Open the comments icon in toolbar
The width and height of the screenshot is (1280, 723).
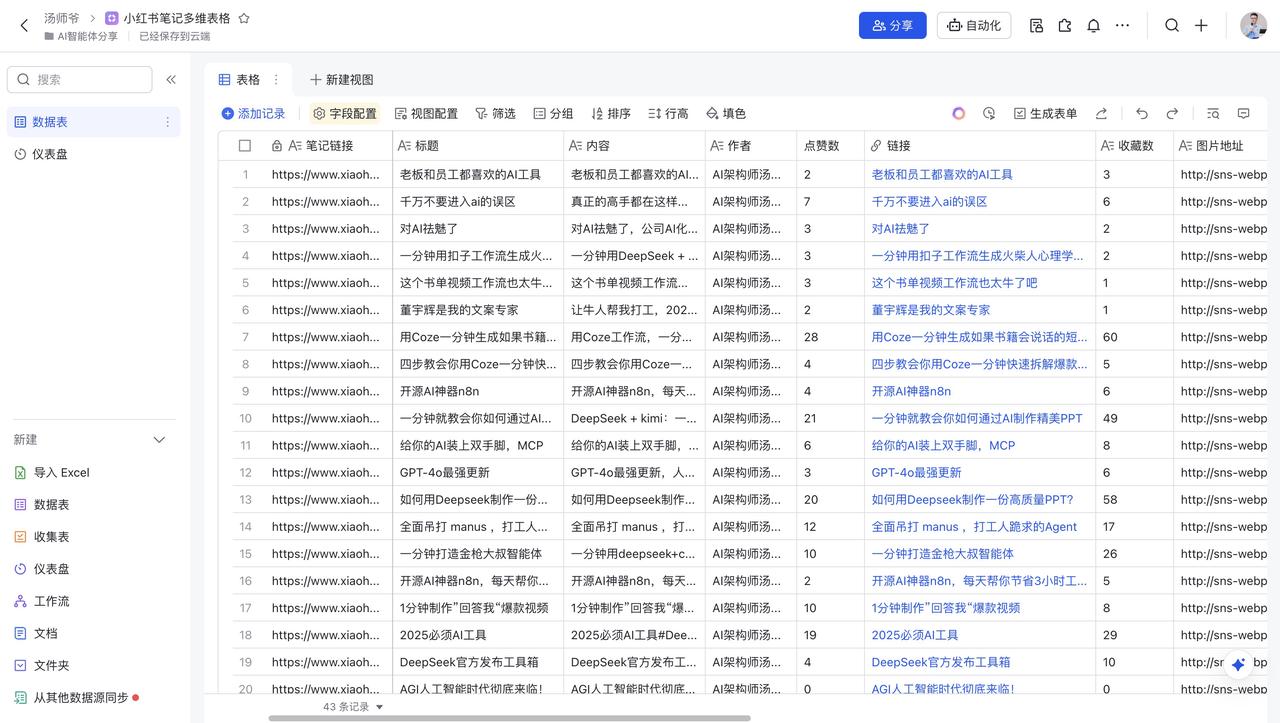[x=1243, y=114]
